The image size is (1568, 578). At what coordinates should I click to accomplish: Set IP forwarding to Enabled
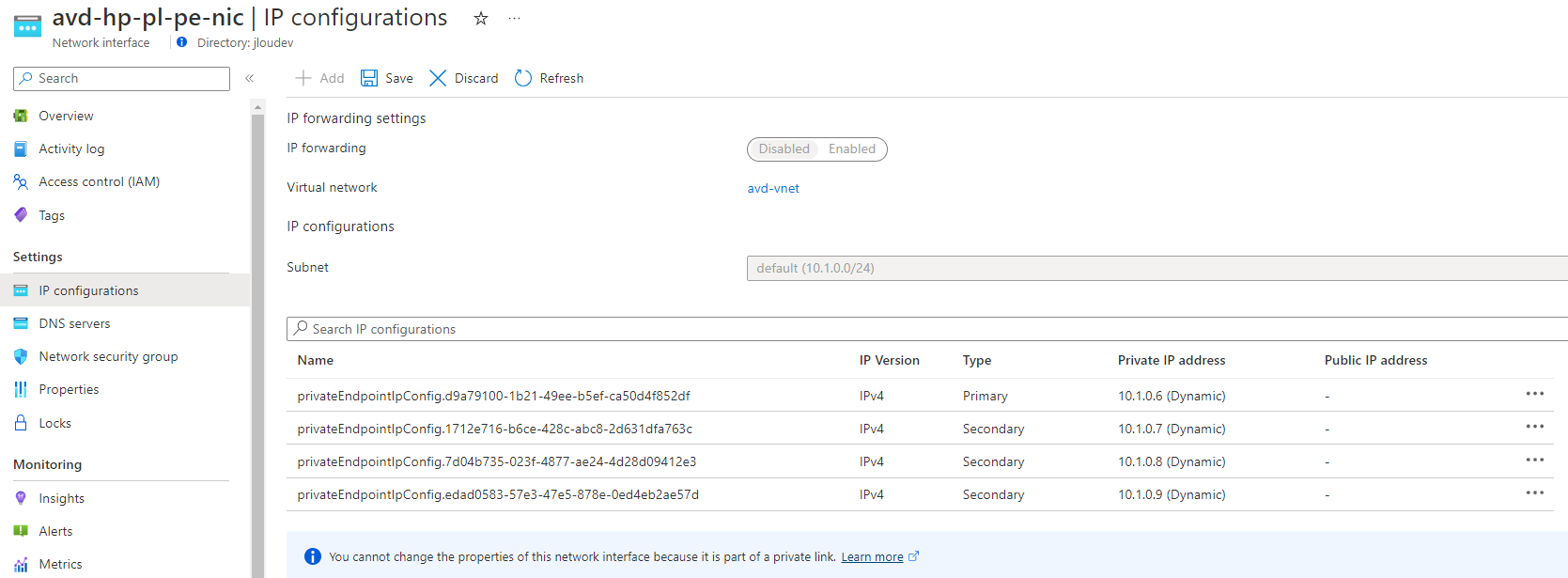point(852,148)
